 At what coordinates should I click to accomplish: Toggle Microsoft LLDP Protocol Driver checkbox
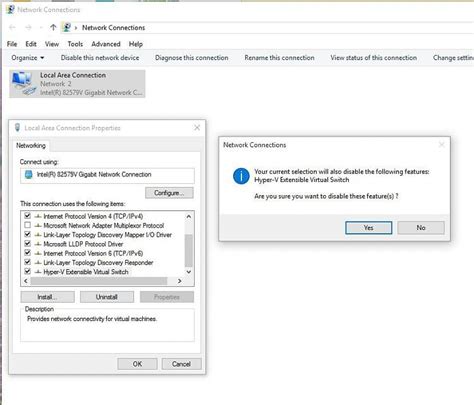(x=27, y=244)
